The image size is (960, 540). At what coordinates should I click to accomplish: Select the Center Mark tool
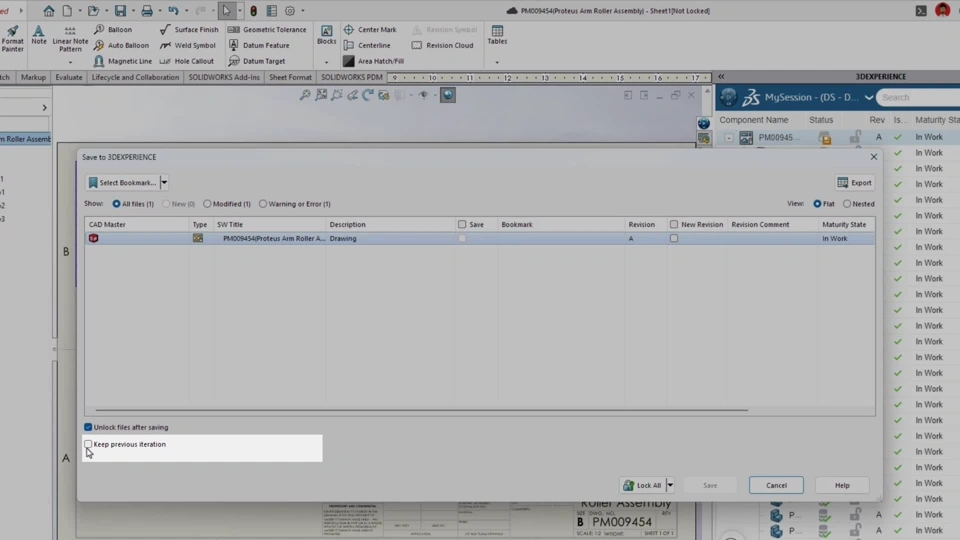370,29
